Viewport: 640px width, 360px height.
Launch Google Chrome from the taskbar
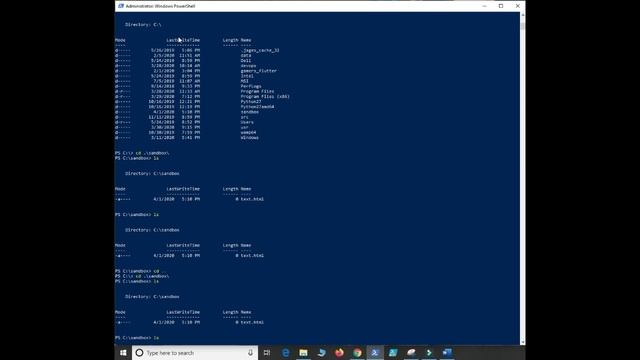pyautogui.click(x=357, y=353)
